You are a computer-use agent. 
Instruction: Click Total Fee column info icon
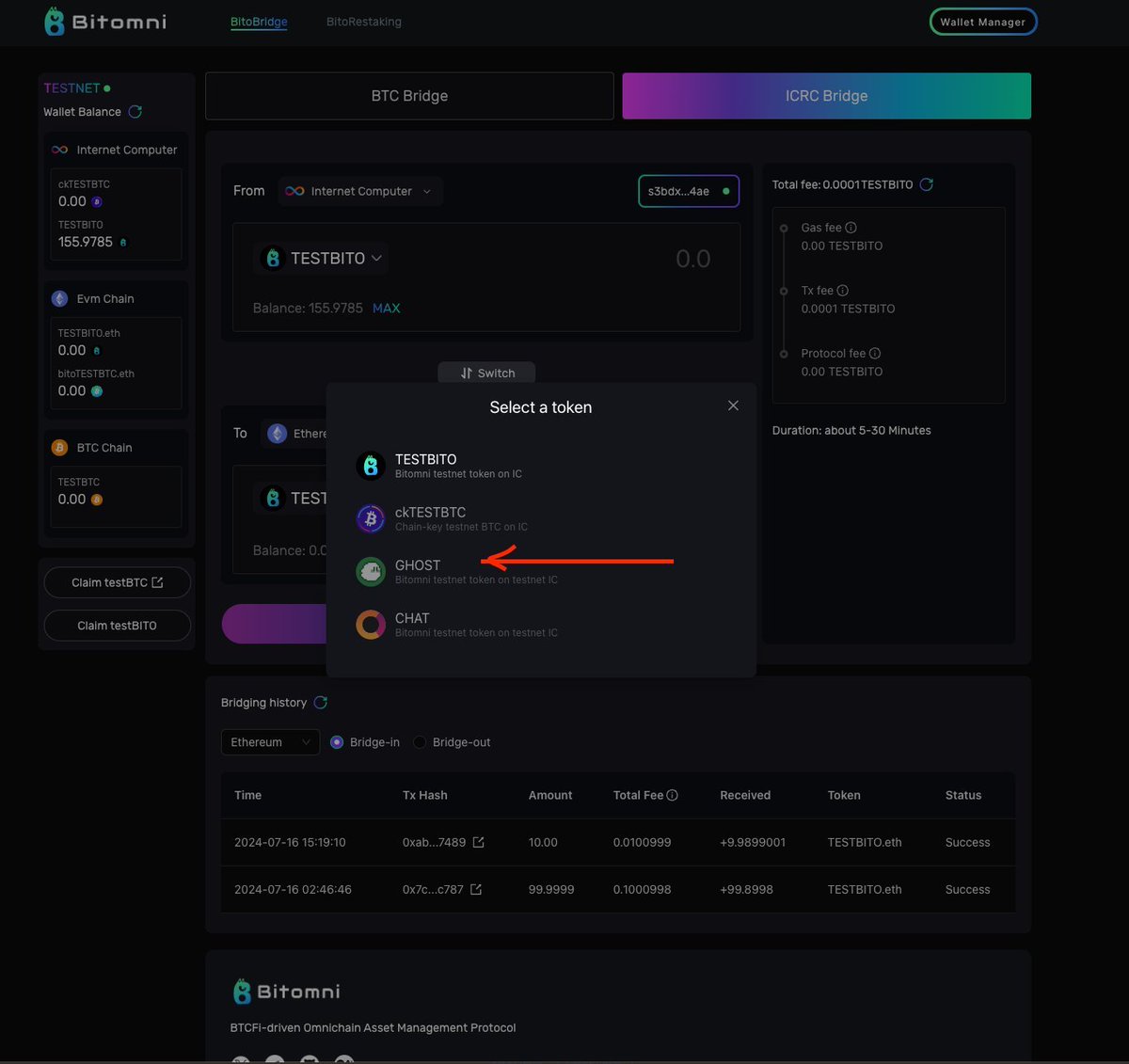point(673,795)
